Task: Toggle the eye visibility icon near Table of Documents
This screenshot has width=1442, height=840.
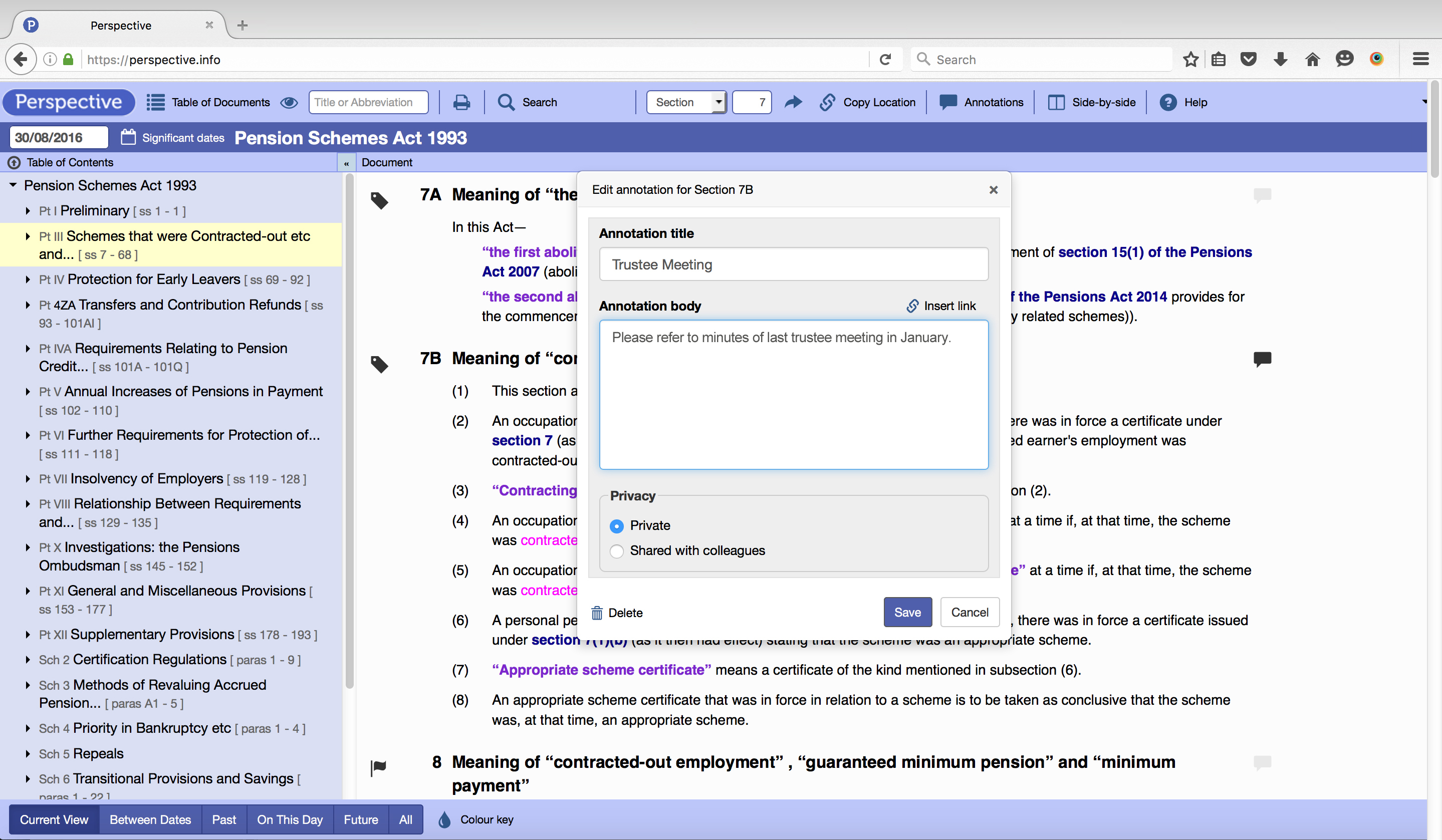Action: click(x=290, y=102)
